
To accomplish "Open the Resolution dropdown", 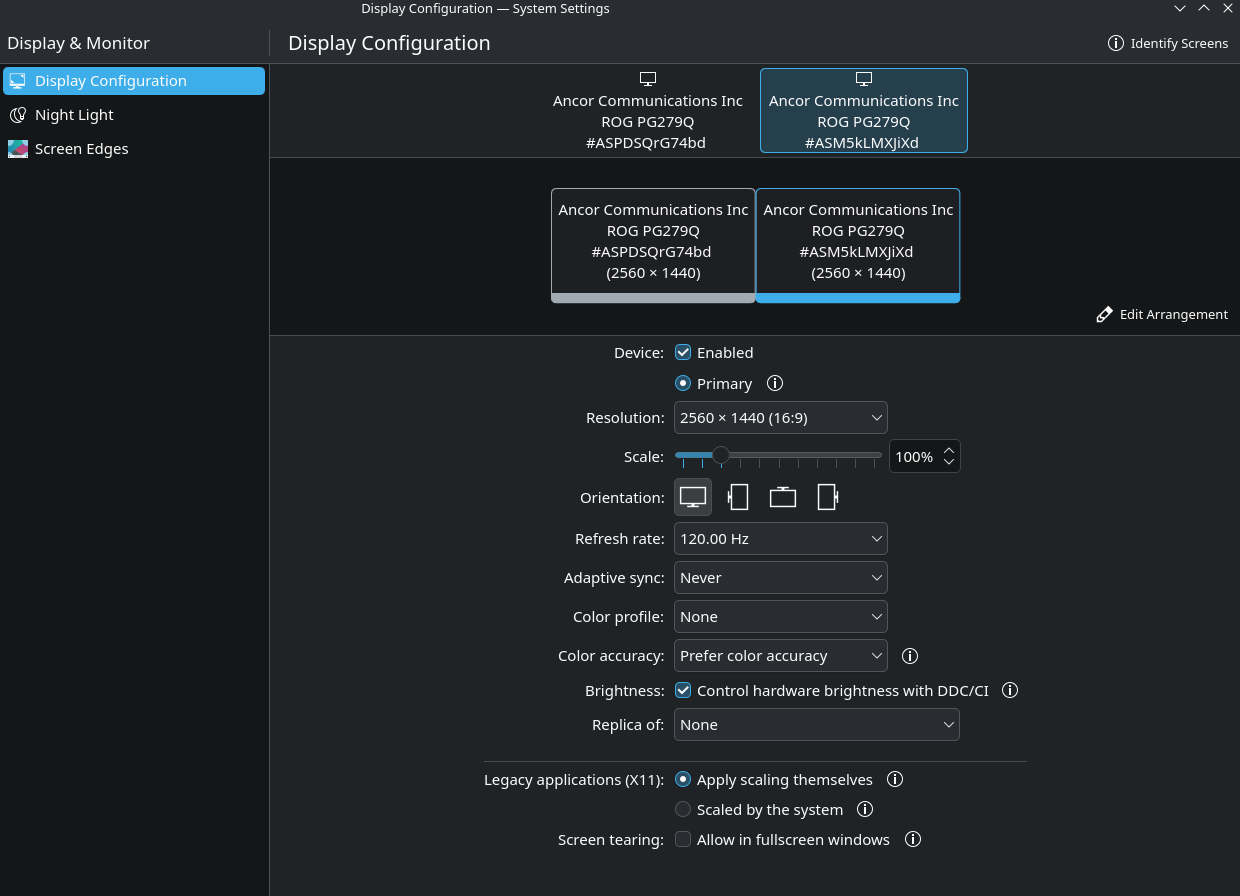I will pos(780,418).
